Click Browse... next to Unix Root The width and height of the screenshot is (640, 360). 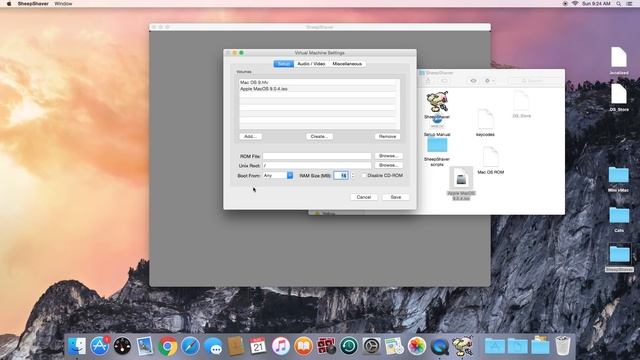coord(388,165)
